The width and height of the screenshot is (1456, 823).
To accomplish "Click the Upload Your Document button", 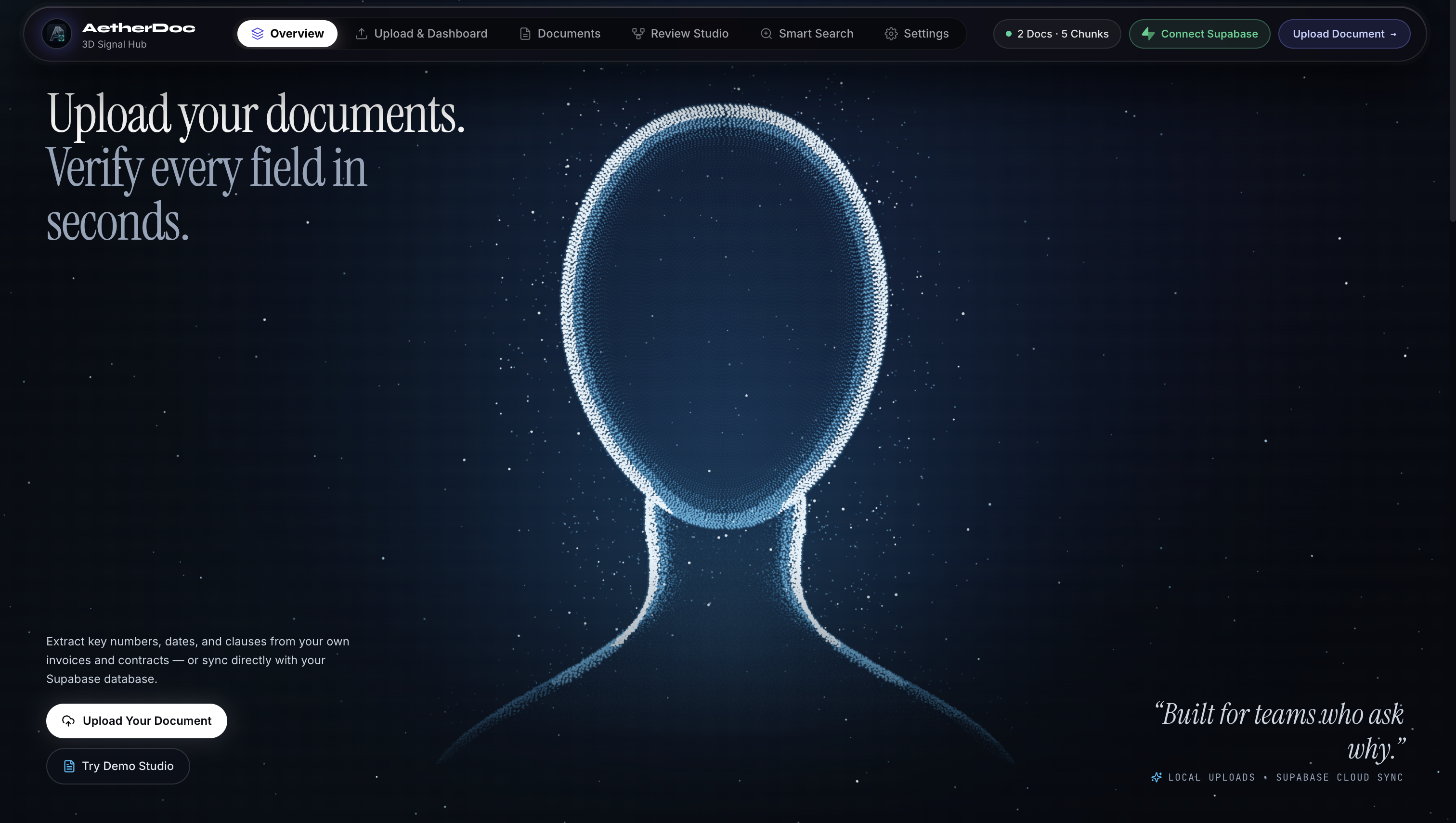I will pyautogui.click(x=136, y=720).
